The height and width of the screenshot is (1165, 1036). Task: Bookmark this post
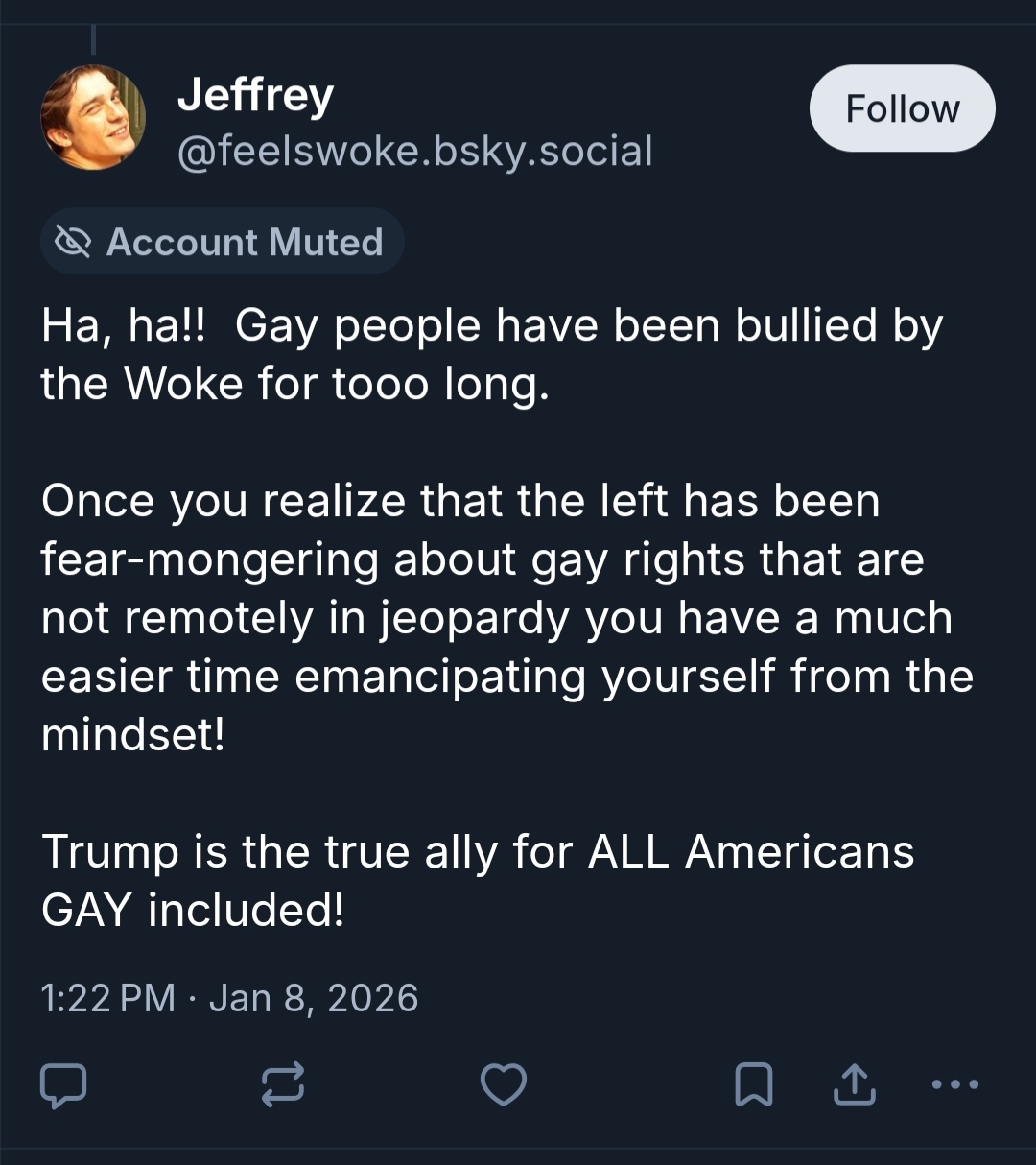tap(754, 1084)
